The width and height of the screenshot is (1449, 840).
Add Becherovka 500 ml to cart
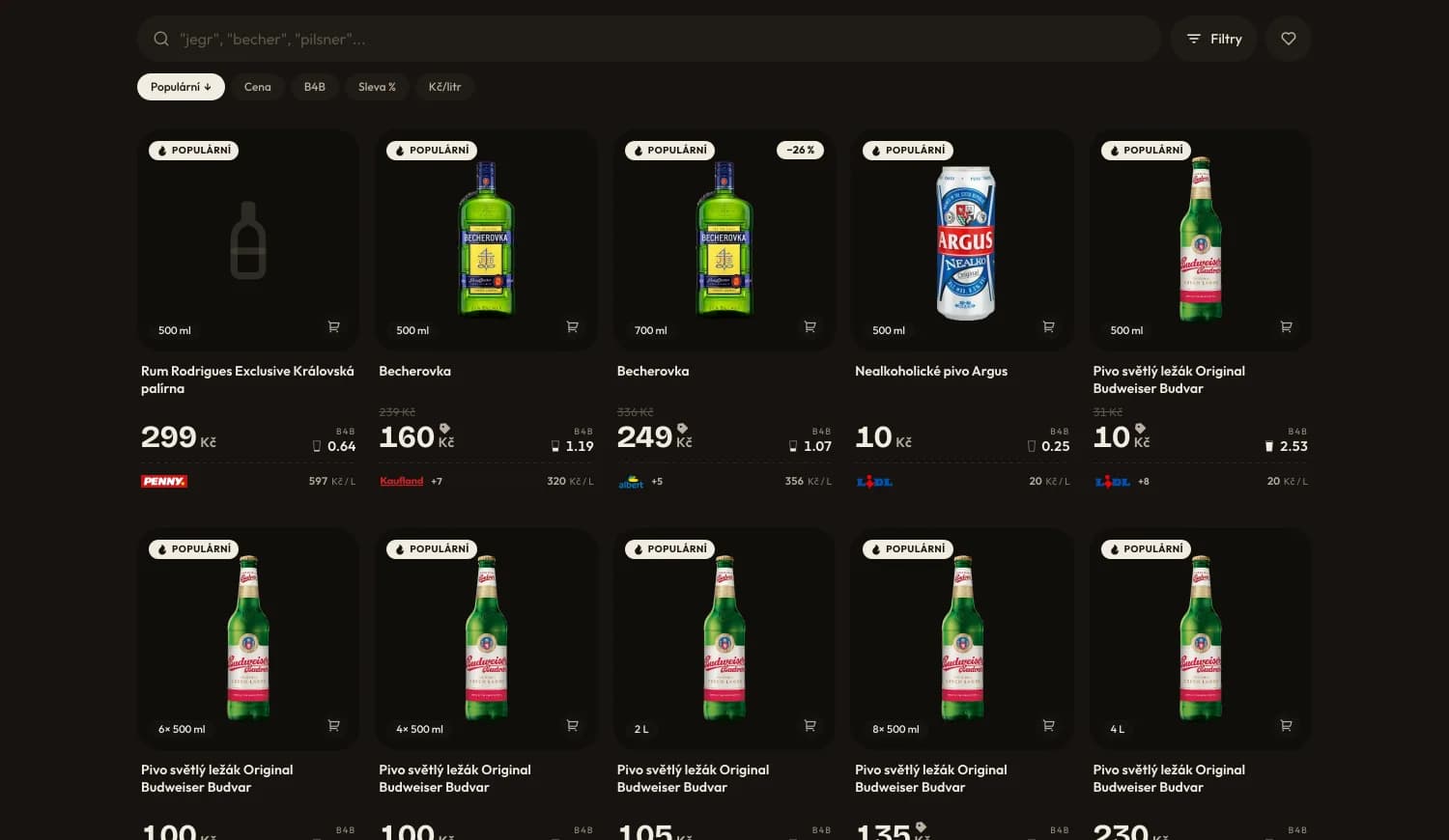click(572, 327)
